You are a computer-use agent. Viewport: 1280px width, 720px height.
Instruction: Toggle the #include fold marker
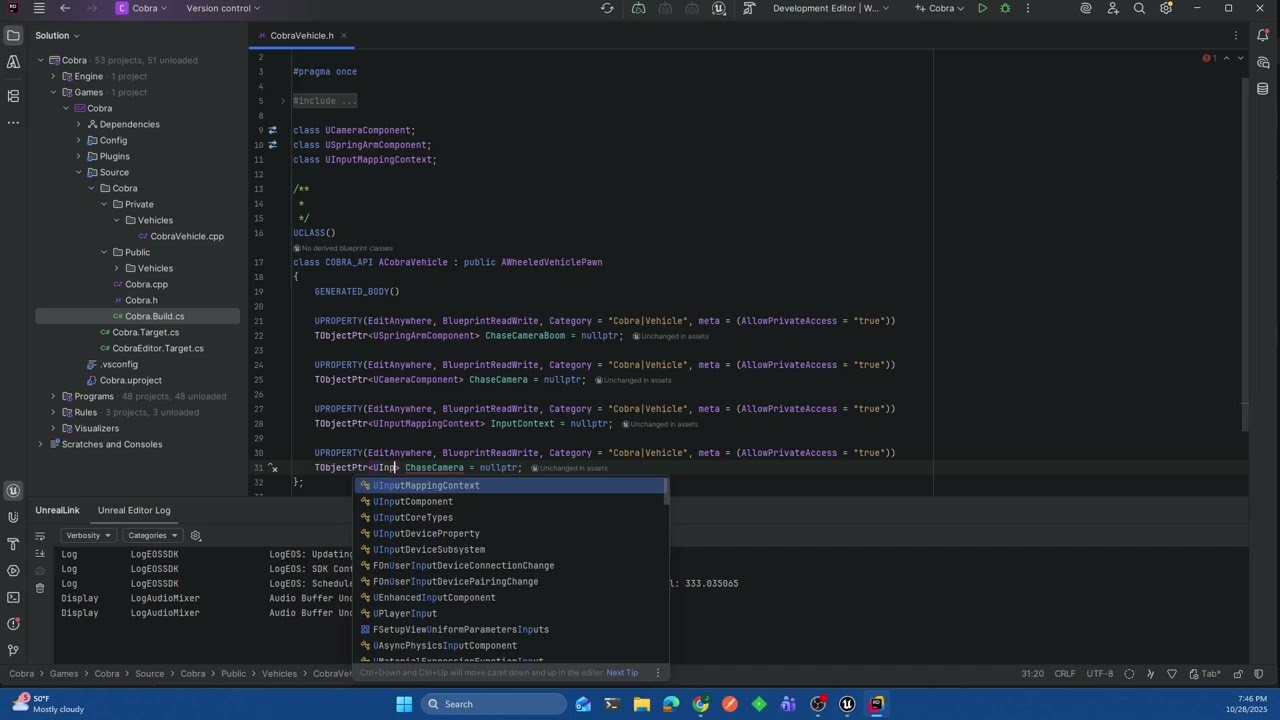[283, 101]
